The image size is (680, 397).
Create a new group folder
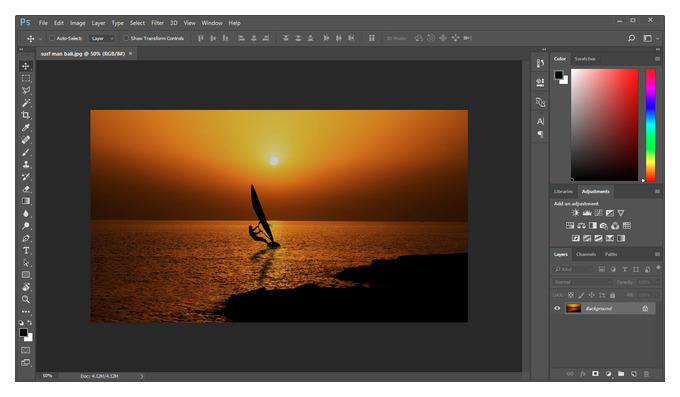pos(621,374)
